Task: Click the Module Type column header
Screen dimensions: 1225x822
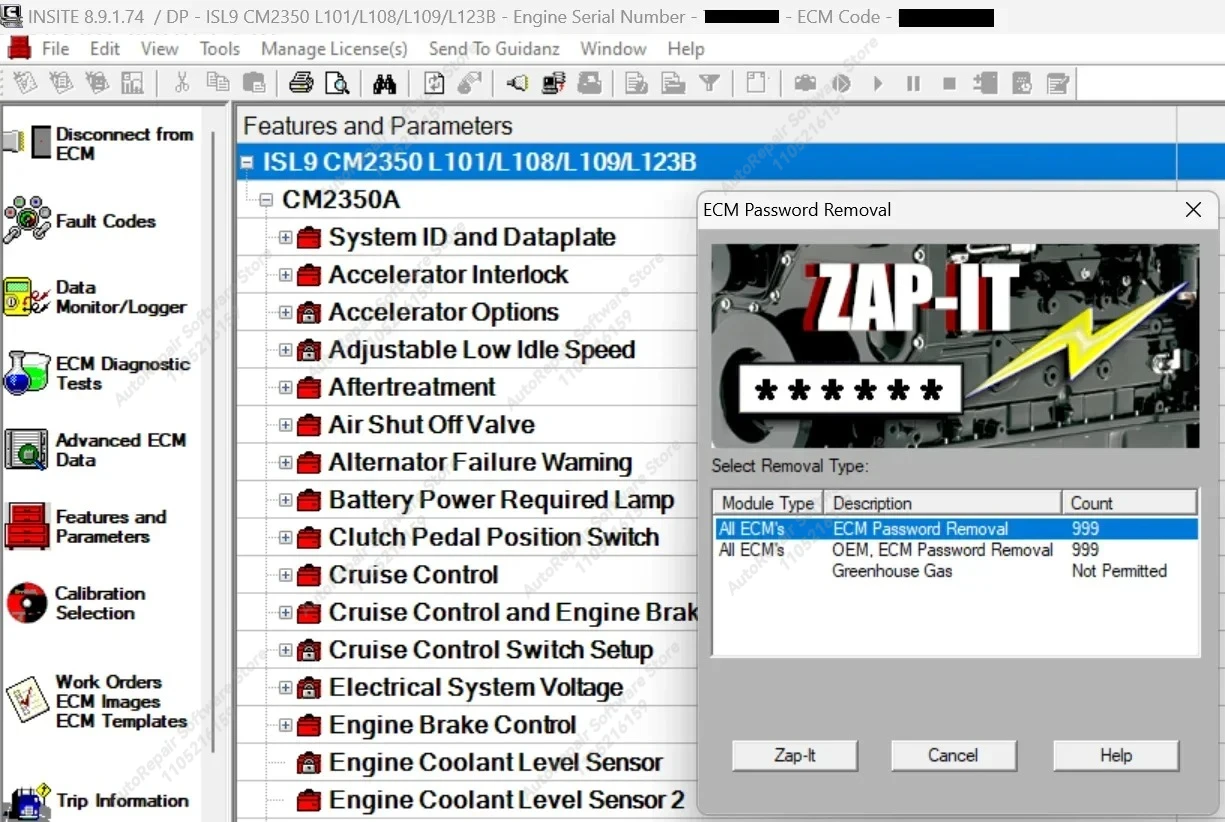Action: point(768,503)
